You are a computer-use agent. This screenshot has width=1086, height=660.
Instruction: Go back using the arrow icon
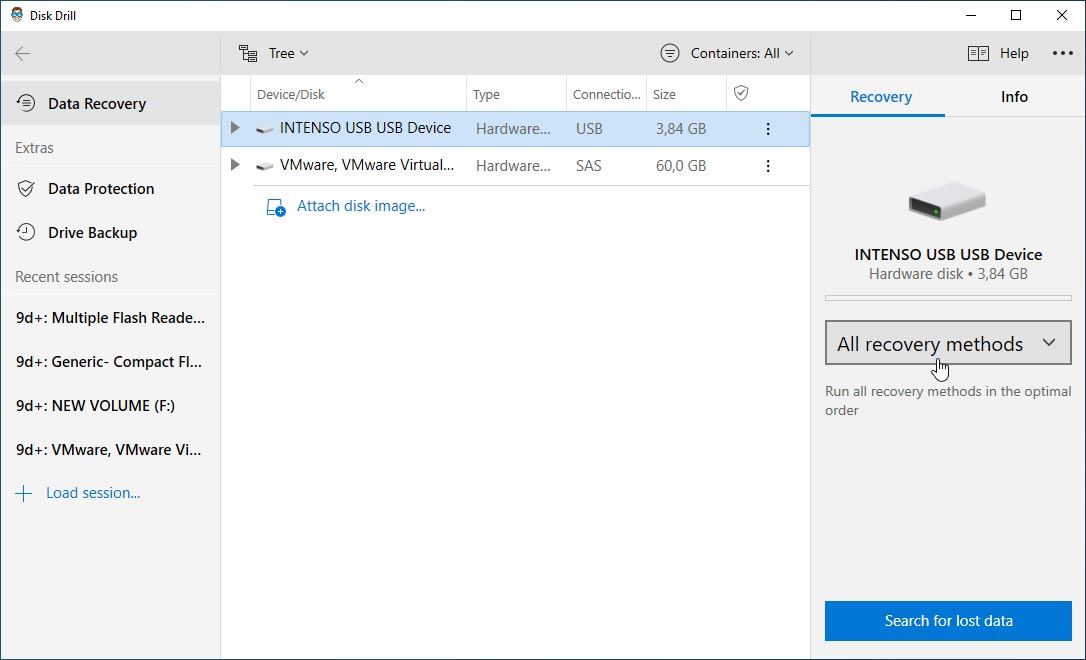(23, 53)
